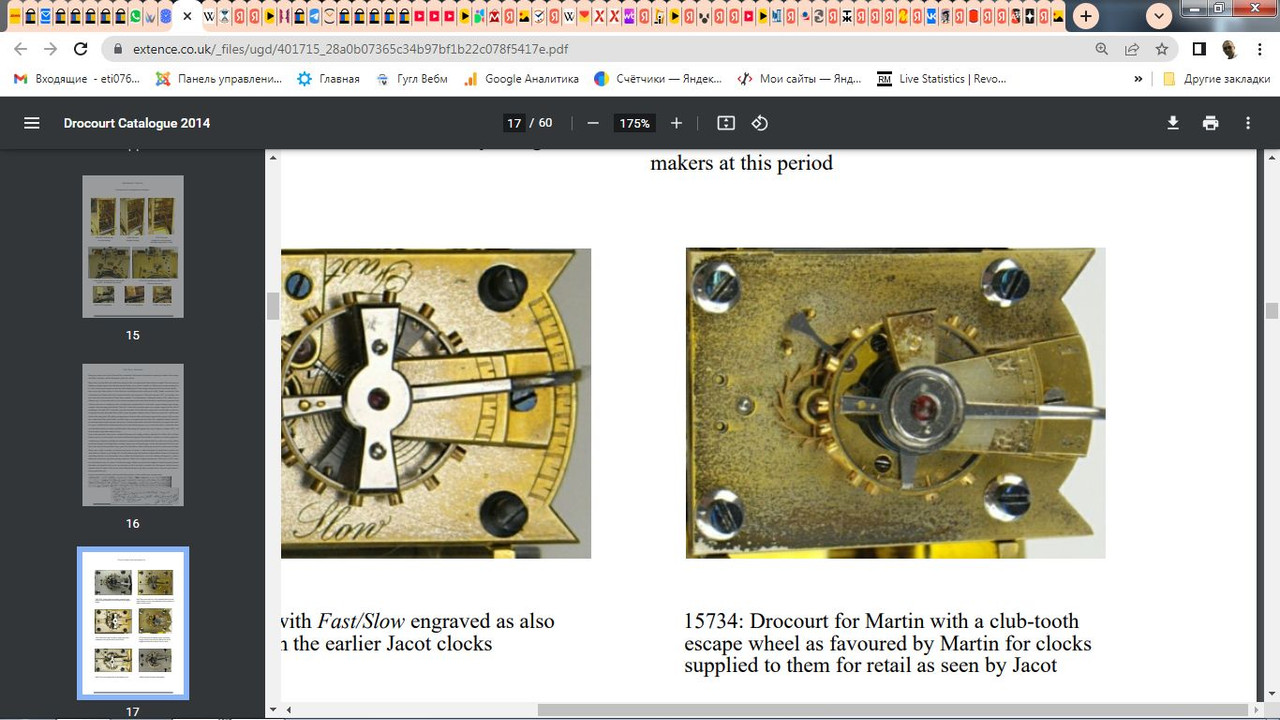Open Входящие Gmail bookmark

tap(77, 79)
